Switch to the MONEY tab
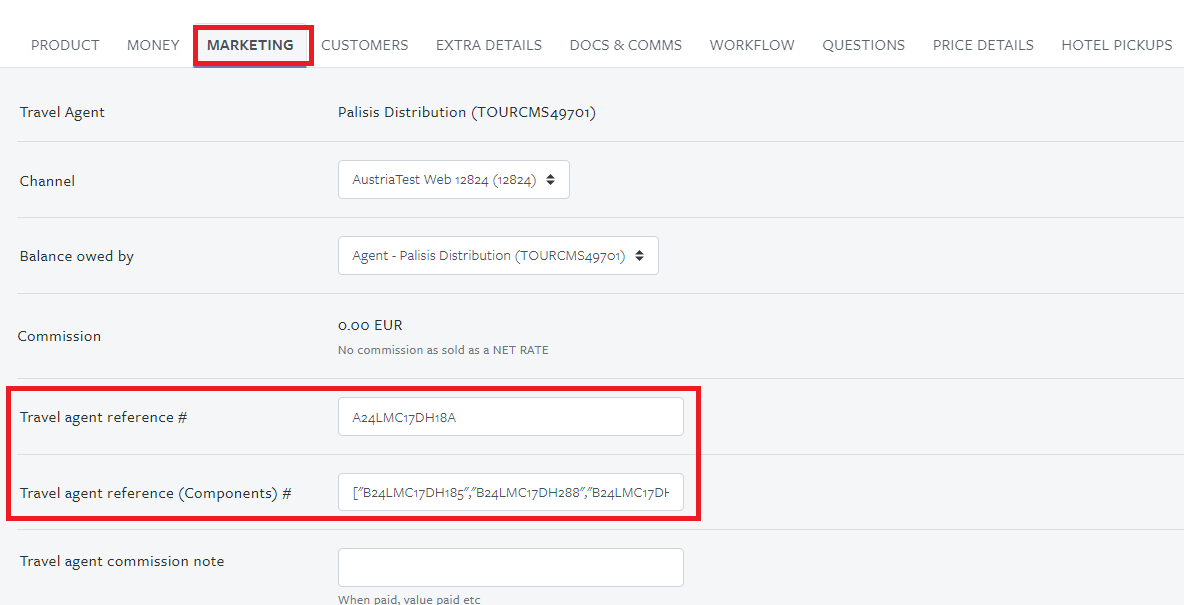The width and height of the screenshot is (1184, 605). tap(153, 45)
